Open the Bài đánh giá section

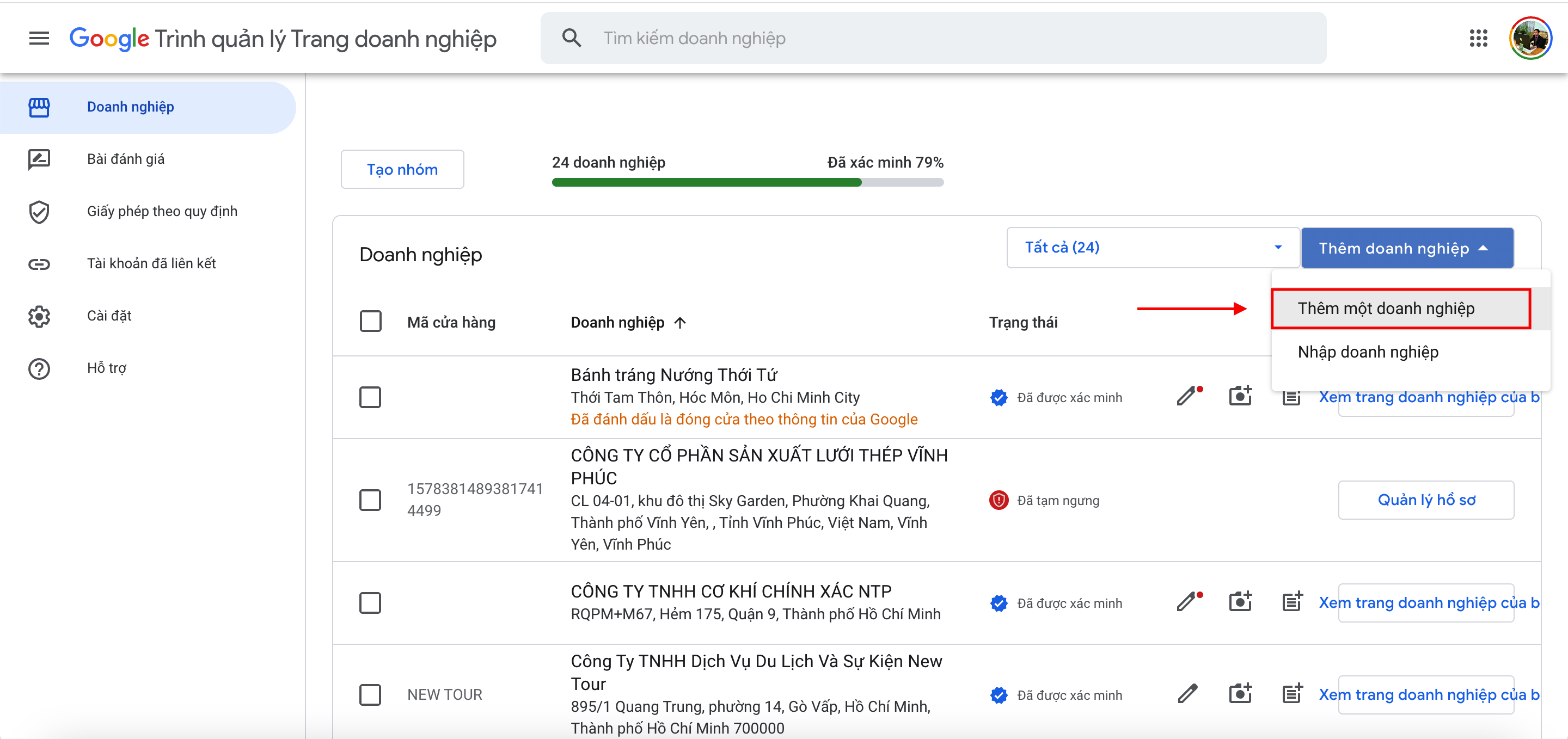148,159
